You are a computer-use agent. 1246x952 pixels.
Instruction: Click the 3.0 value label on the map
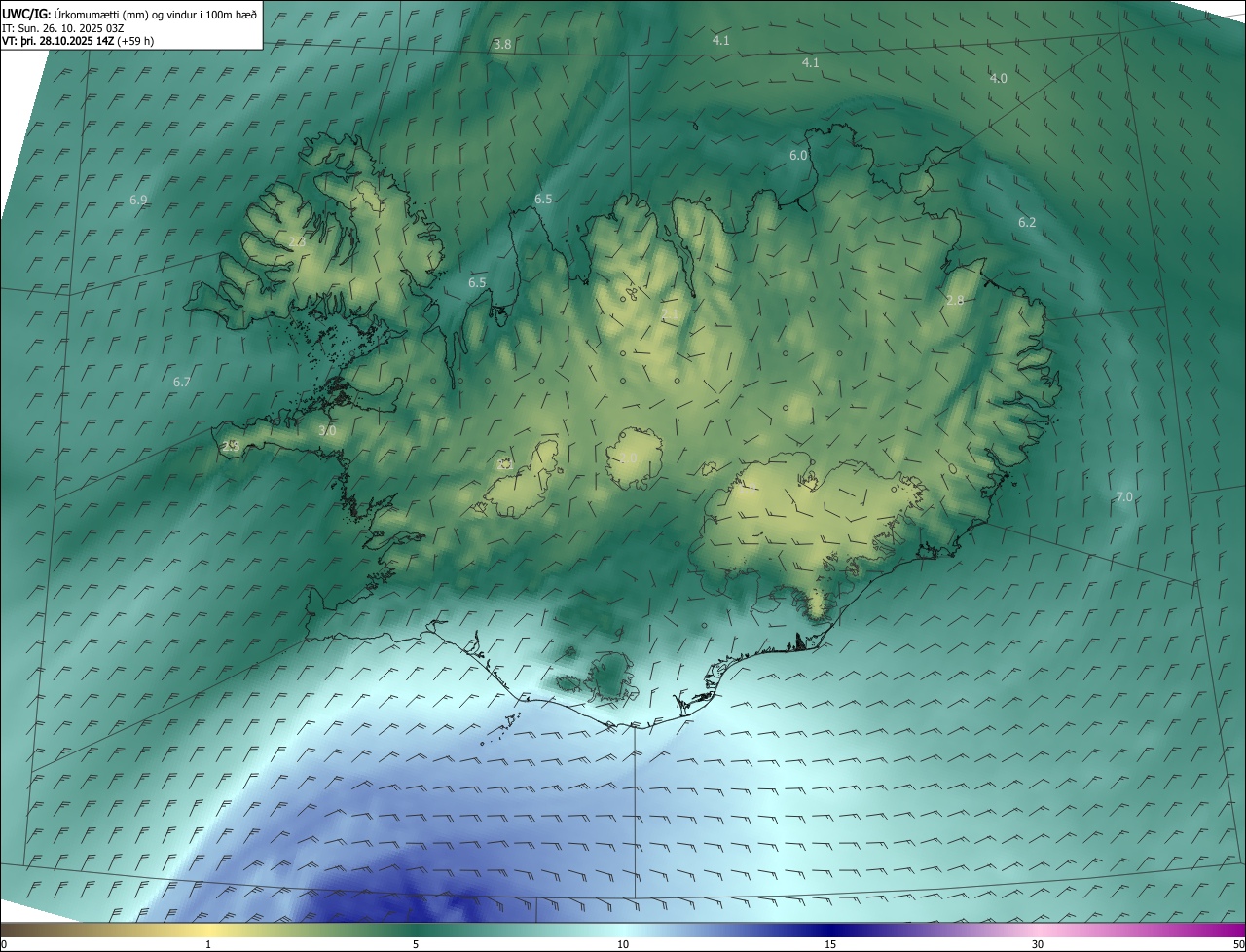[327, 431]
